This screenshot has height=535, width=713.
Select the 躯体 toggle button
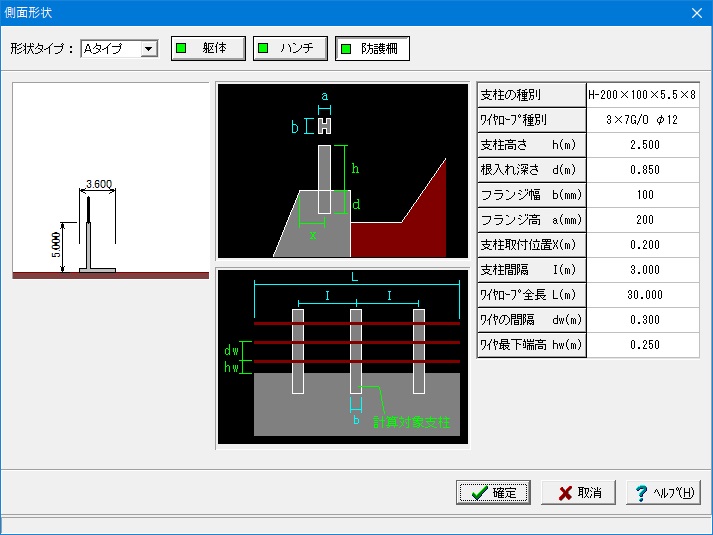point(208,49)
